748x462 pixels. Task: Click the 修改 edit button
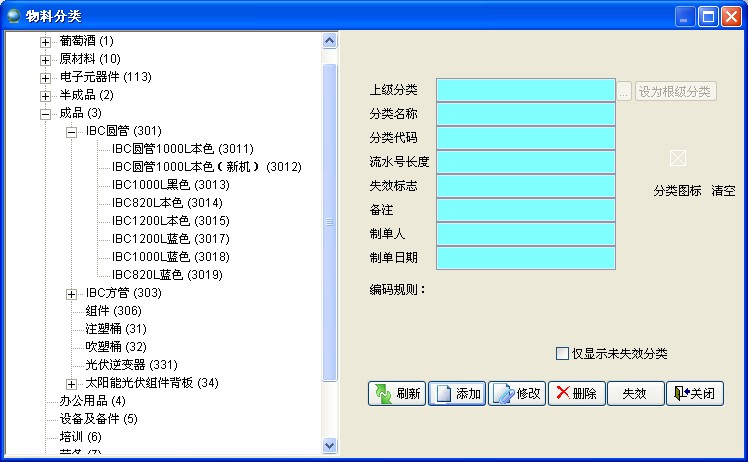[517, 393]
